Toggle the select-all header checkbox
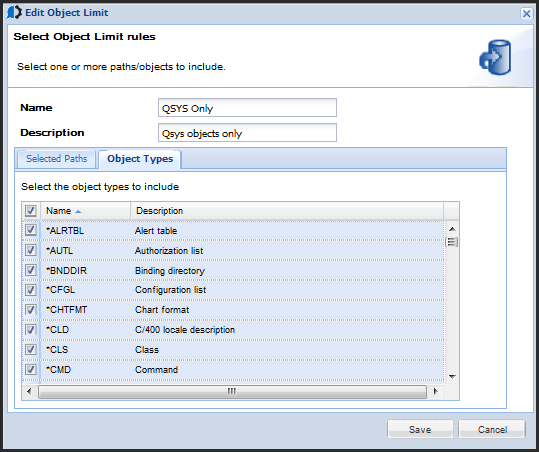 pos(31,210)
